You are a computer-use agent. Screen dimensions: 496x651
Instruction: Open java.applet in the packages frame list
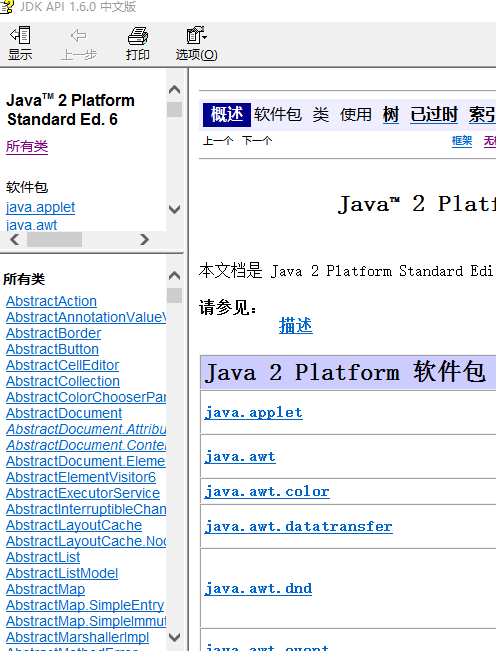pyautogui.click(x=40, y=207)
